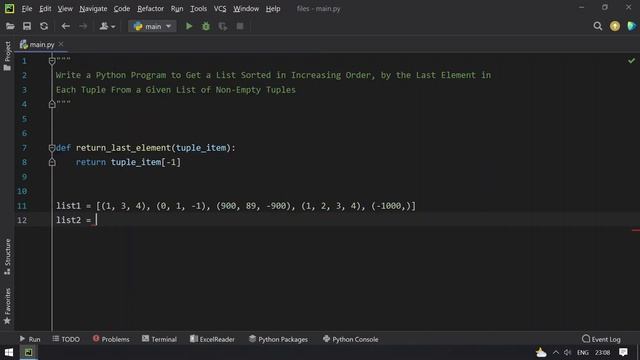Click line number 7 in the gutter
Image resolution: width=640 pixels, height=360 pixels.
(x=24, y=148)
